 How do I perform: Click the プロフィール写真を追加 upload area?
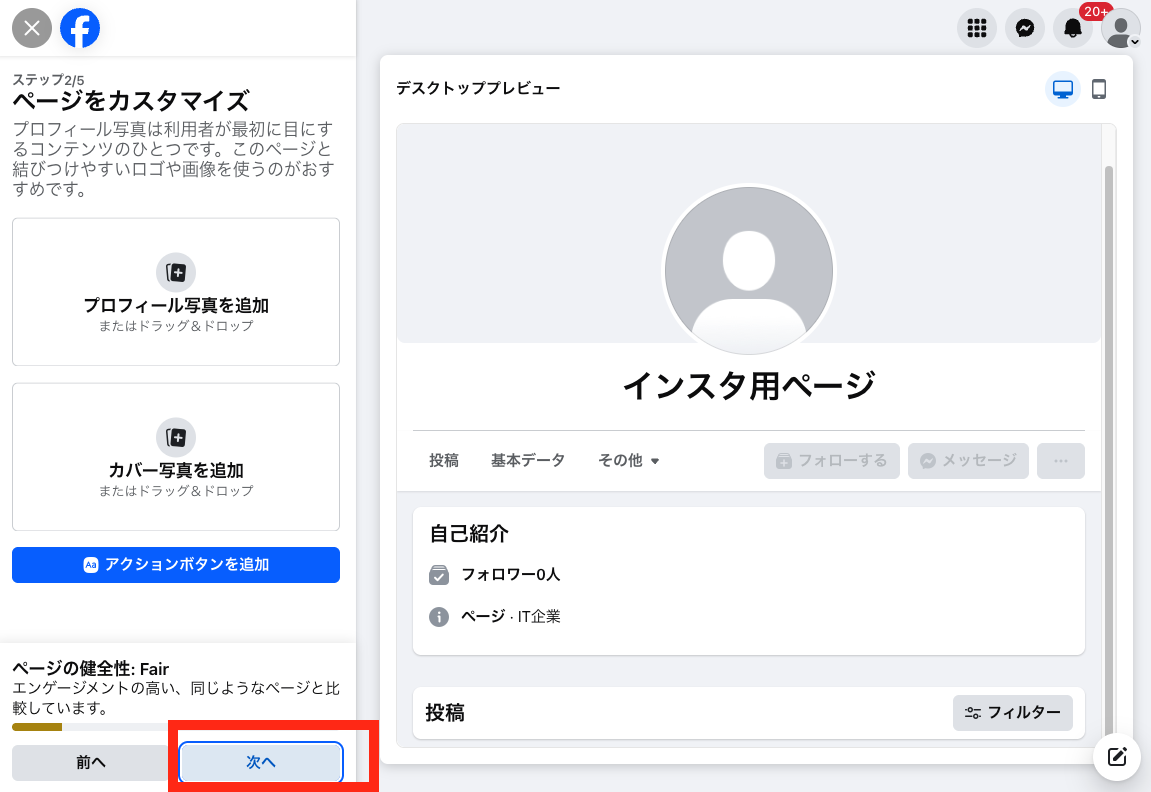tap(176, 292)
